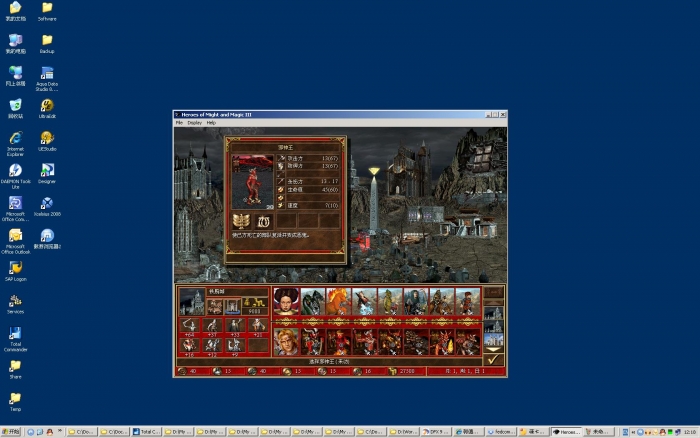The height and width of the screenshot is (438, 700).
Task: Select the bright blue town thumbnail in town list
Action: pyautogui.click(x=493, y=340)
